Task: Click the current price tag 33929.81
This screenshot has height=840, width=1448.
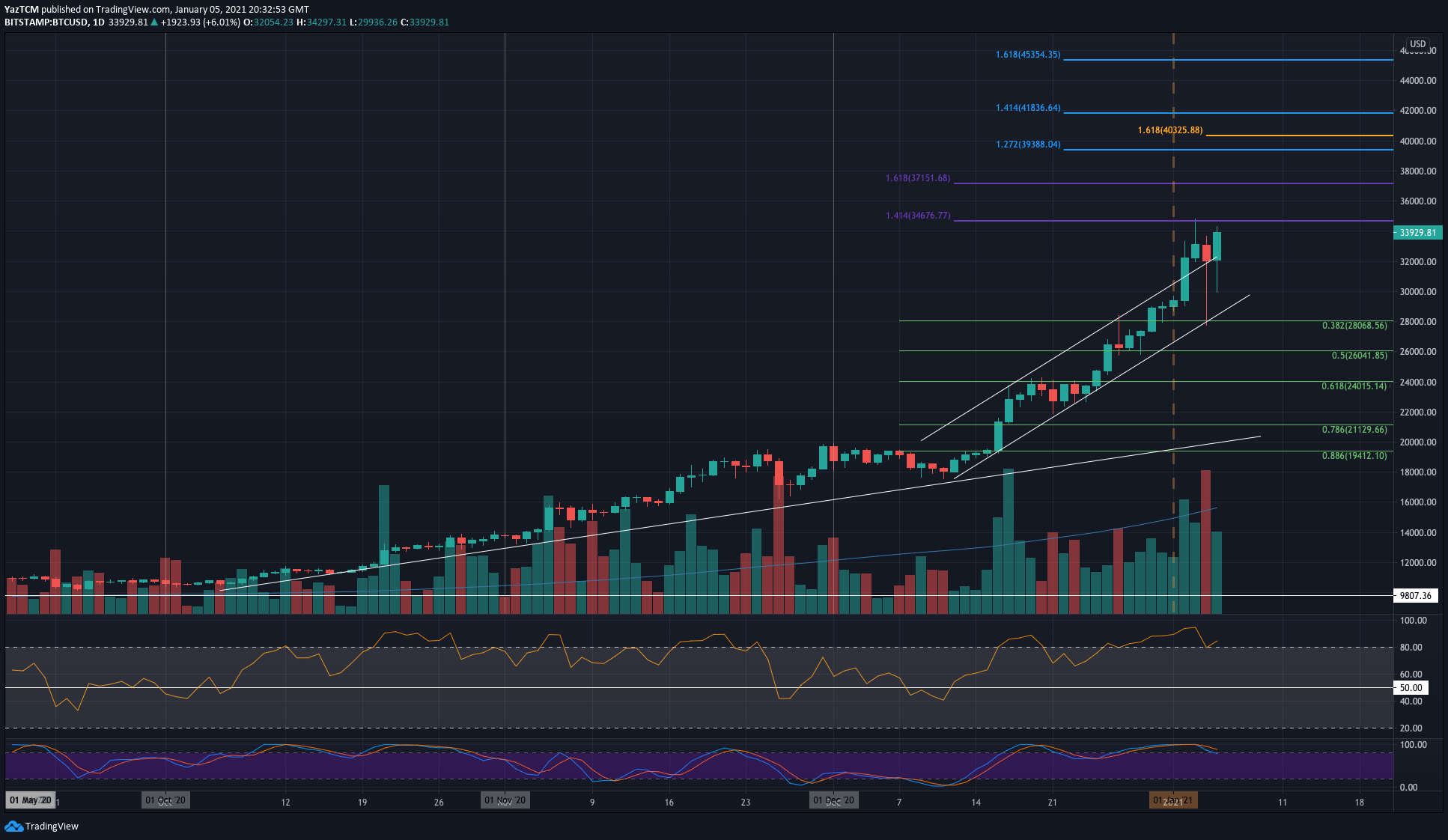Action: point(1417,233)
